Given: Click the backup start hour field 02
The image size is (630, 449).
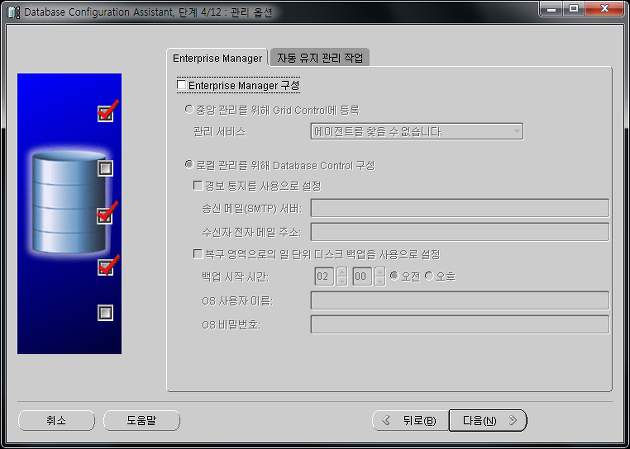Looking at the screenshot, I should (324, 276).
